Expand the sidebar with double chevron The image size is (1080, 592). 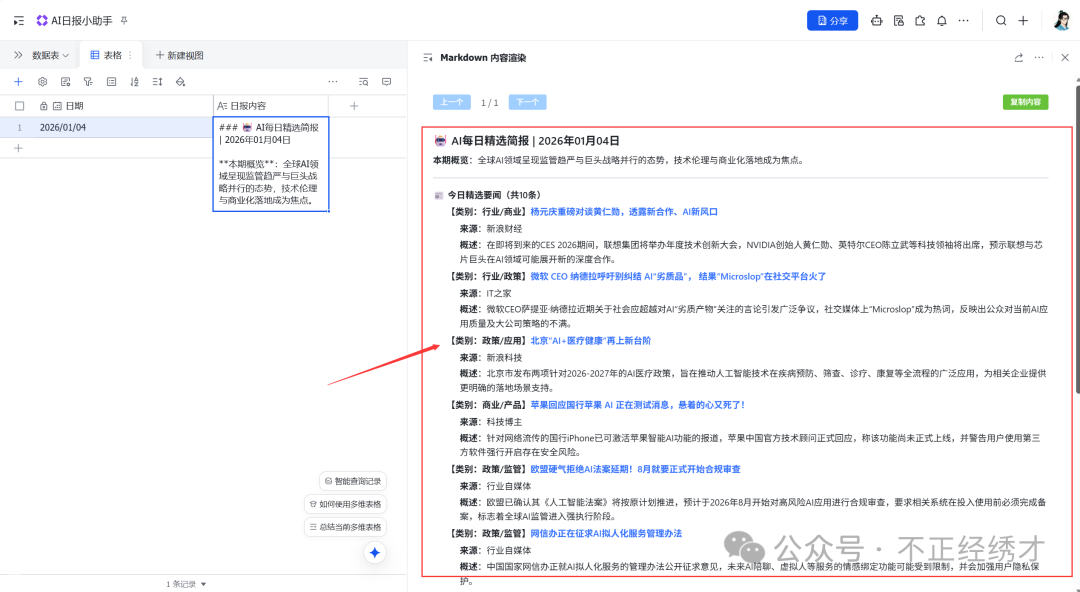[18, 55]
